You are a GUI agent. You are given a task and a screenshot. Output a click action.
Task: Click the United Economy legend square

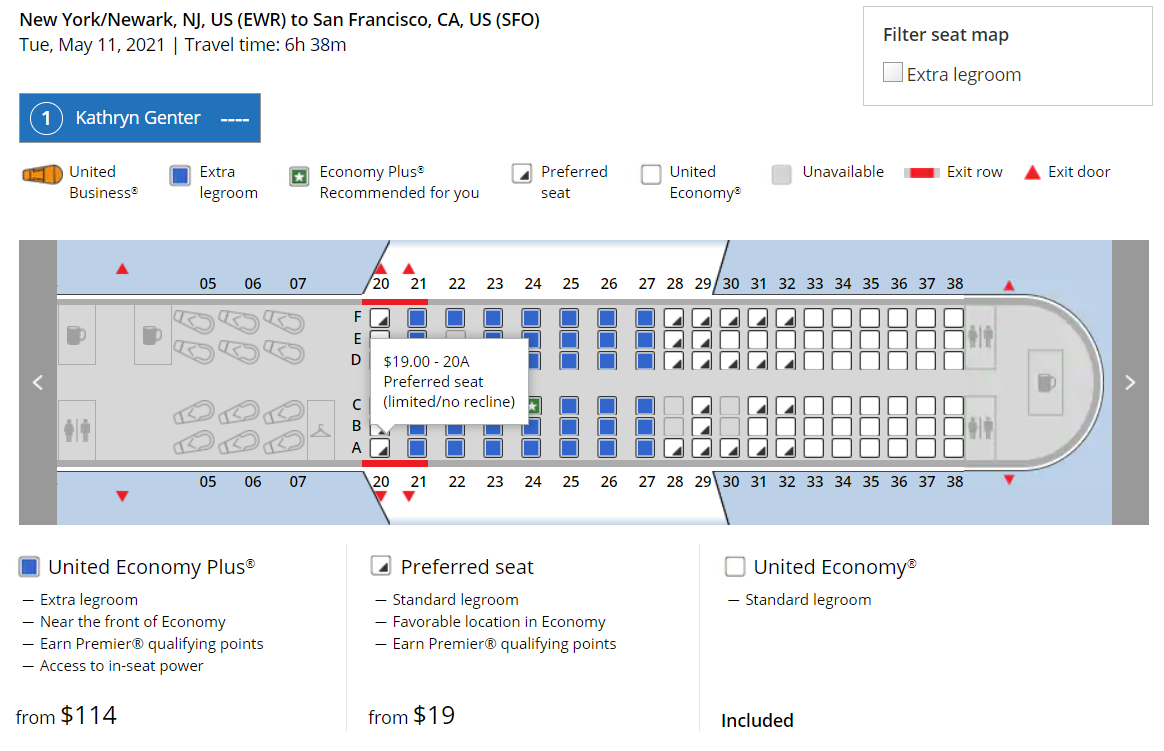pyautogui.click(x=651, y=172)
